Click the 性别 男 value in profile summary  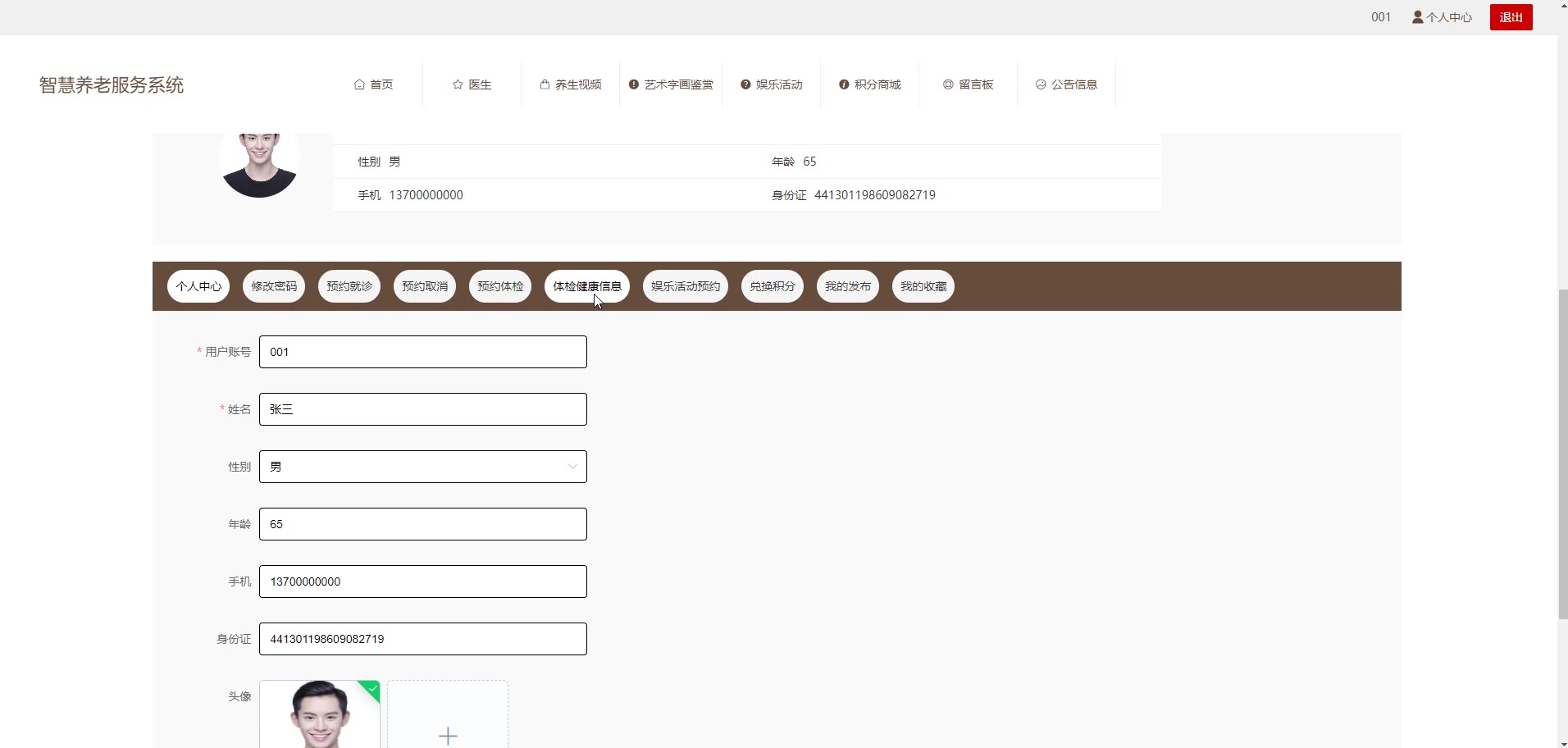tap(394, 162)
